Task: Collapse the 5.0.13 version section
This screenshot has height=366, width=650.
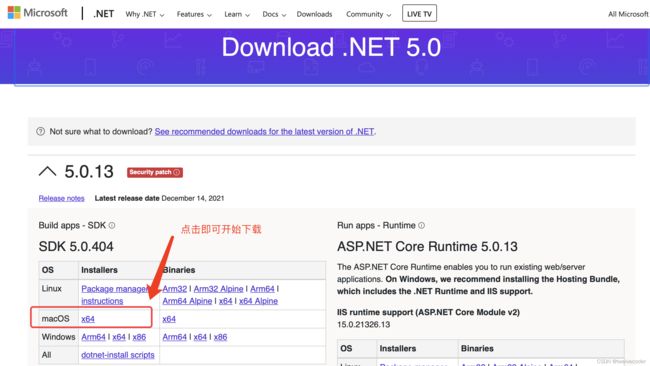Action: [x=48, y=172]
